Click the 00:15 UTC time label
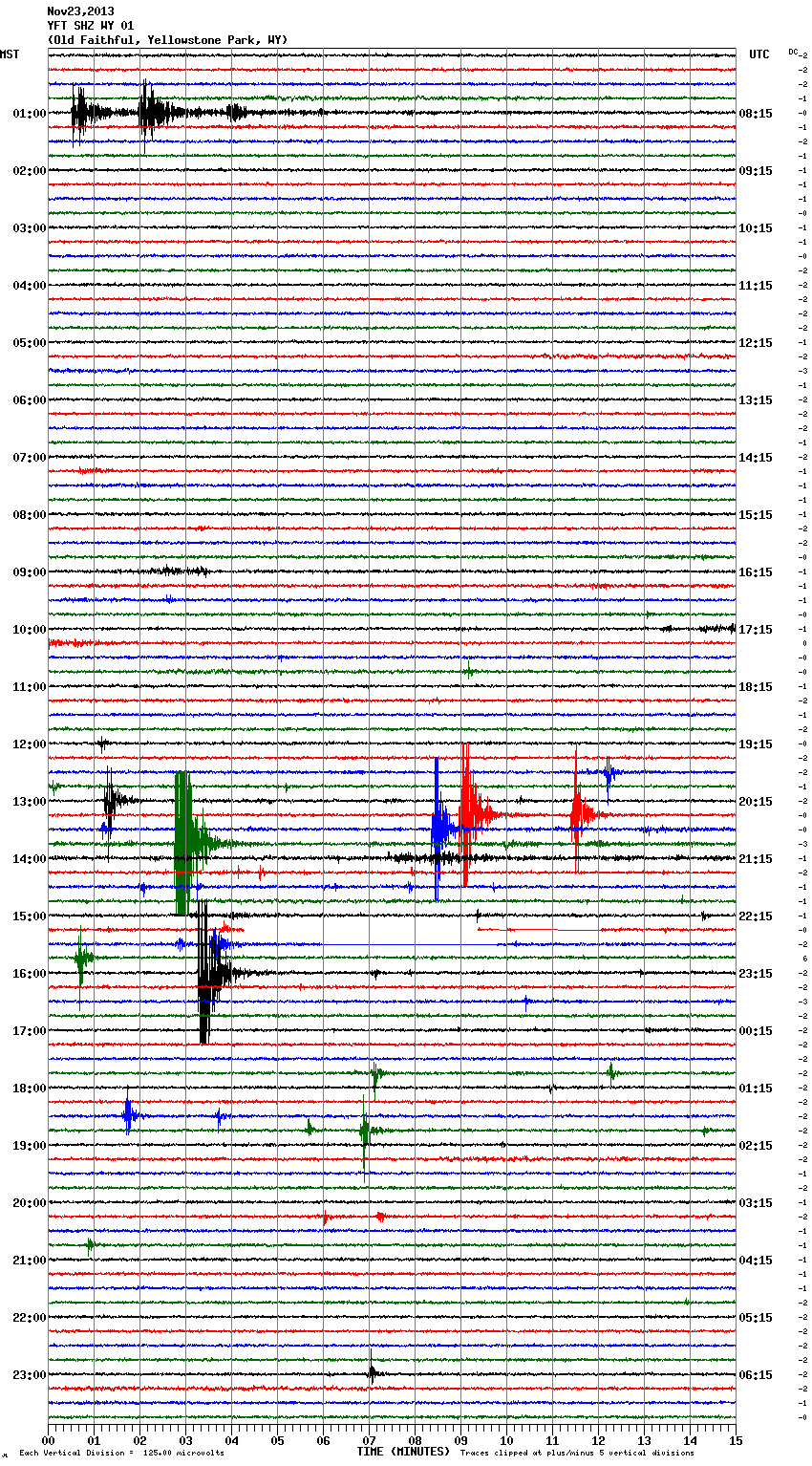 pos(756,1030)
